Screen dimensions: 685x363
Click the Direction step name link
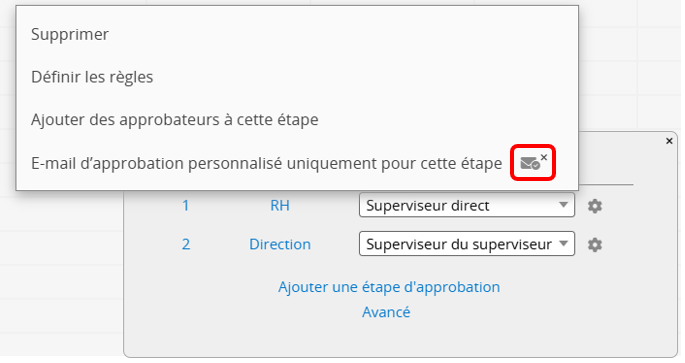280,244
